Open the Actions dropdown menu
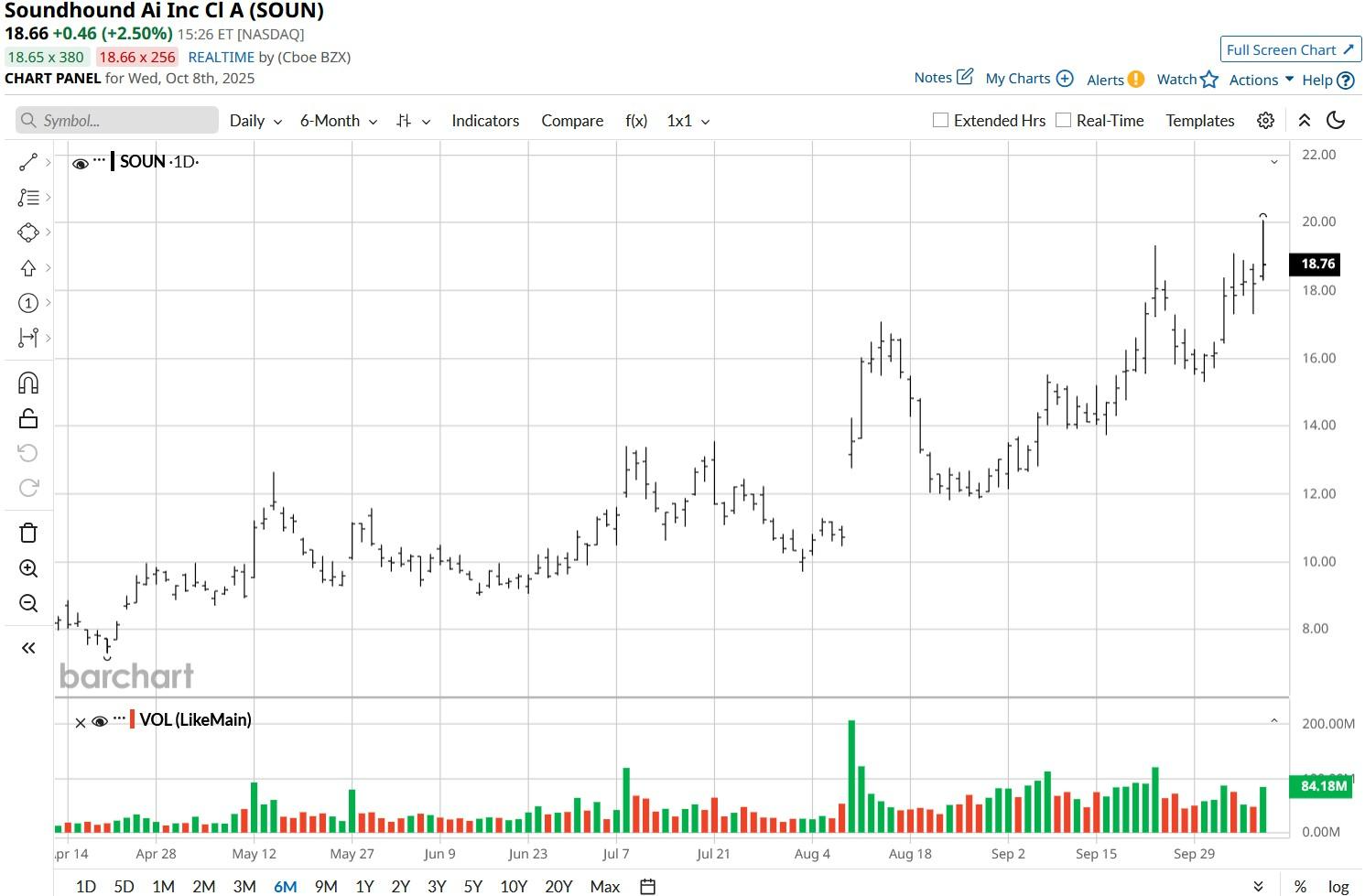The height and width of the screenshot is (896, 1365). [x=1262, y=80]
